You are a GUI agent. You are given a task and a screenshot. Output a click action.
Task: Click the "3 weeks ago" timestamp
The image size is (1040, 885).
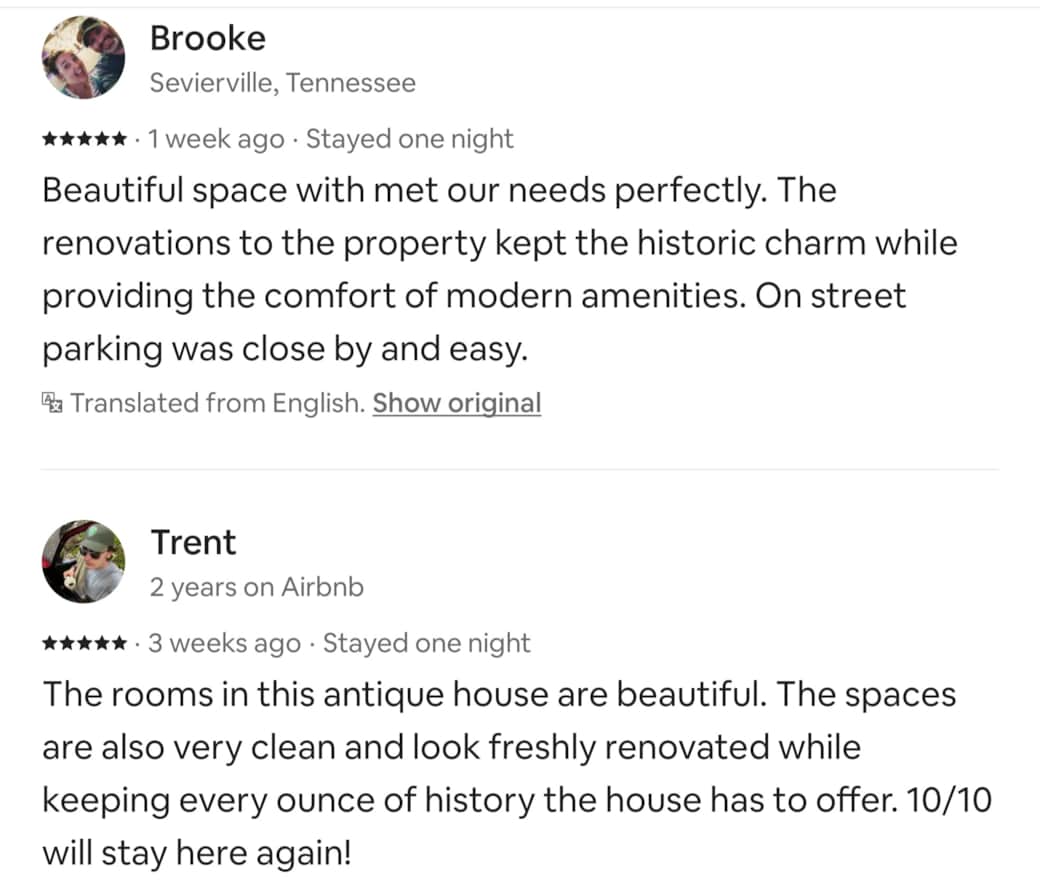coord(225,643)
